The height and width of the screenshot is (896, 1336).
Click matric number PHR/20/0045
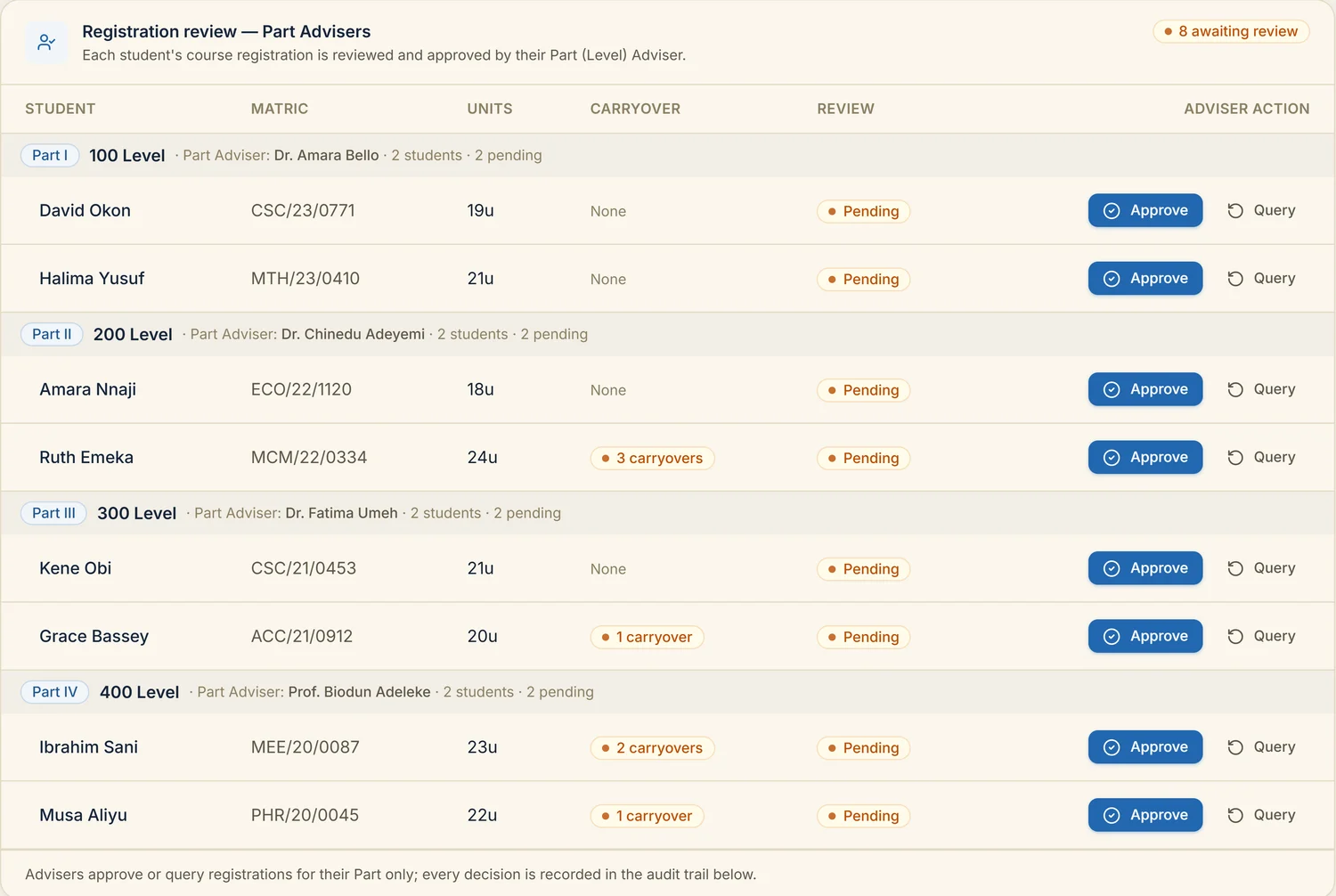pyautogui.click(x=305, y=815)
